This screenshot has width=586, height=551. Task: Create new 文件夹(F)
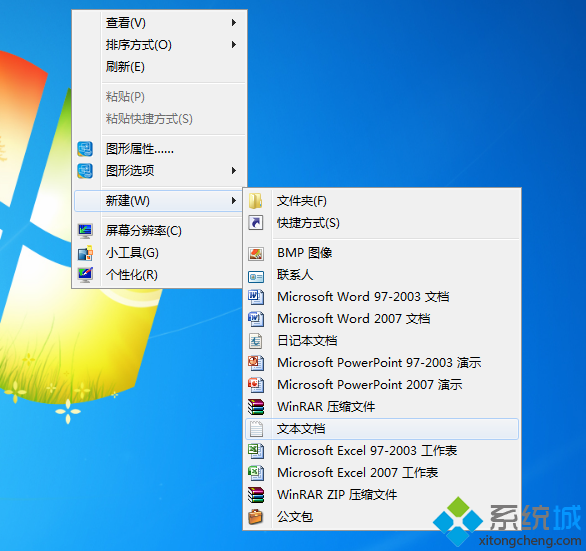[x=382, y=201]
